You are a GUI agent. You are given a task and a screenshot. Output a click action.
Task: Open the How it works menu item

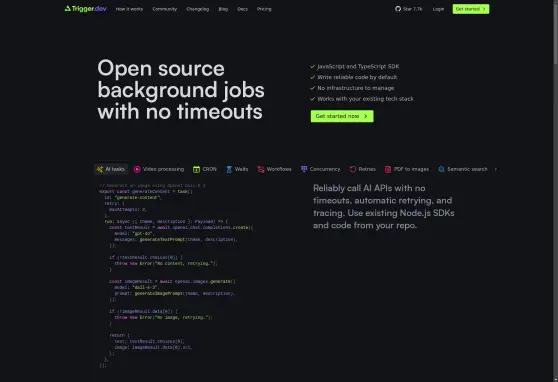point(129,9)
